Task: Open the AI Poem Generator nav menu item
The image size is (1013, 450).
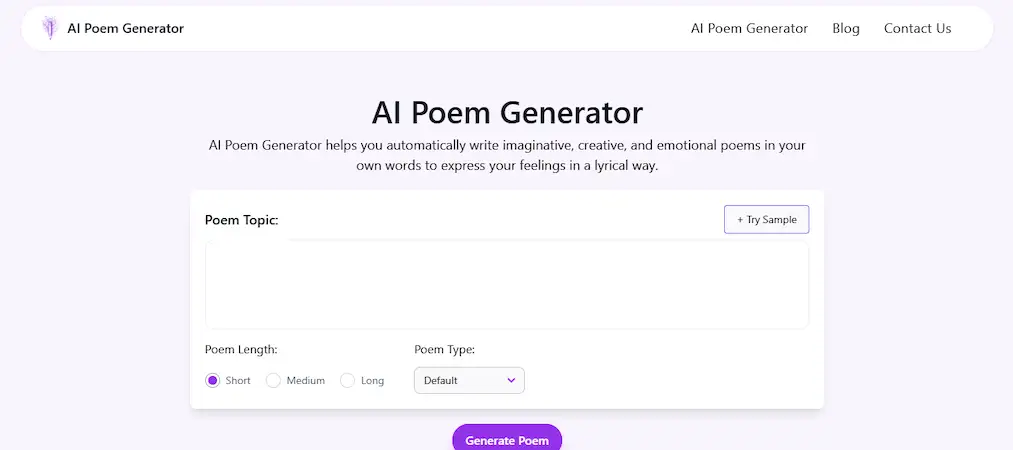Action: (x=749, y=28)
